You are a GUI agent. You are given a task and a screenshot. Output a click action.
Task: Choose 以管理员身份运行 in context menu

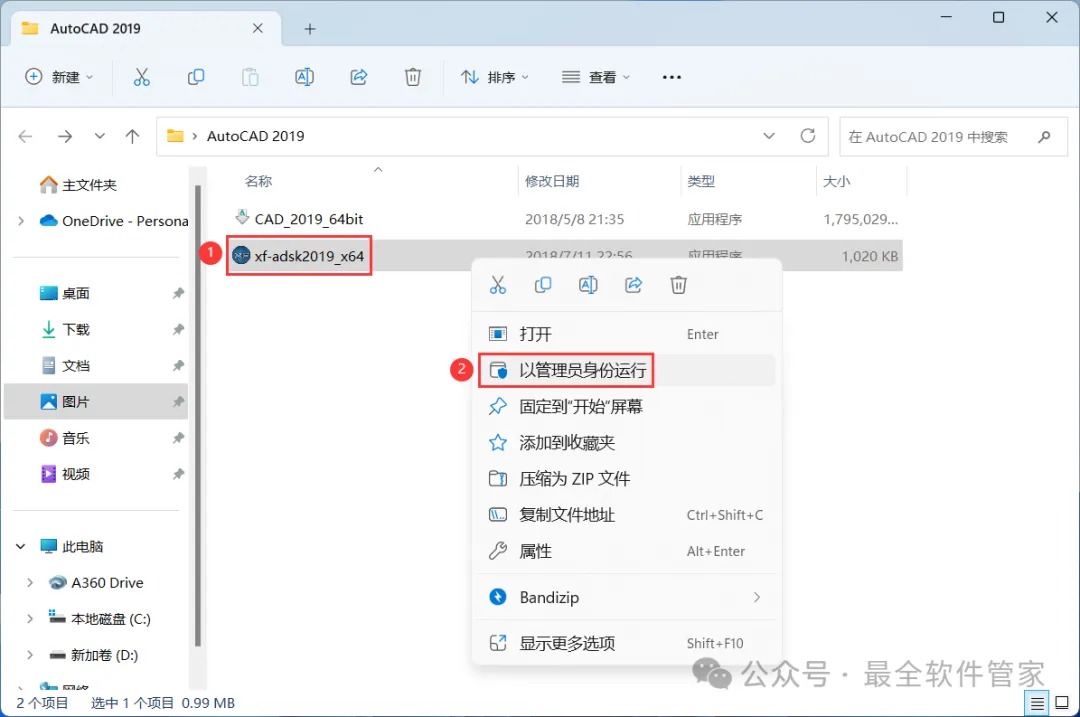[x=627, y=371]
